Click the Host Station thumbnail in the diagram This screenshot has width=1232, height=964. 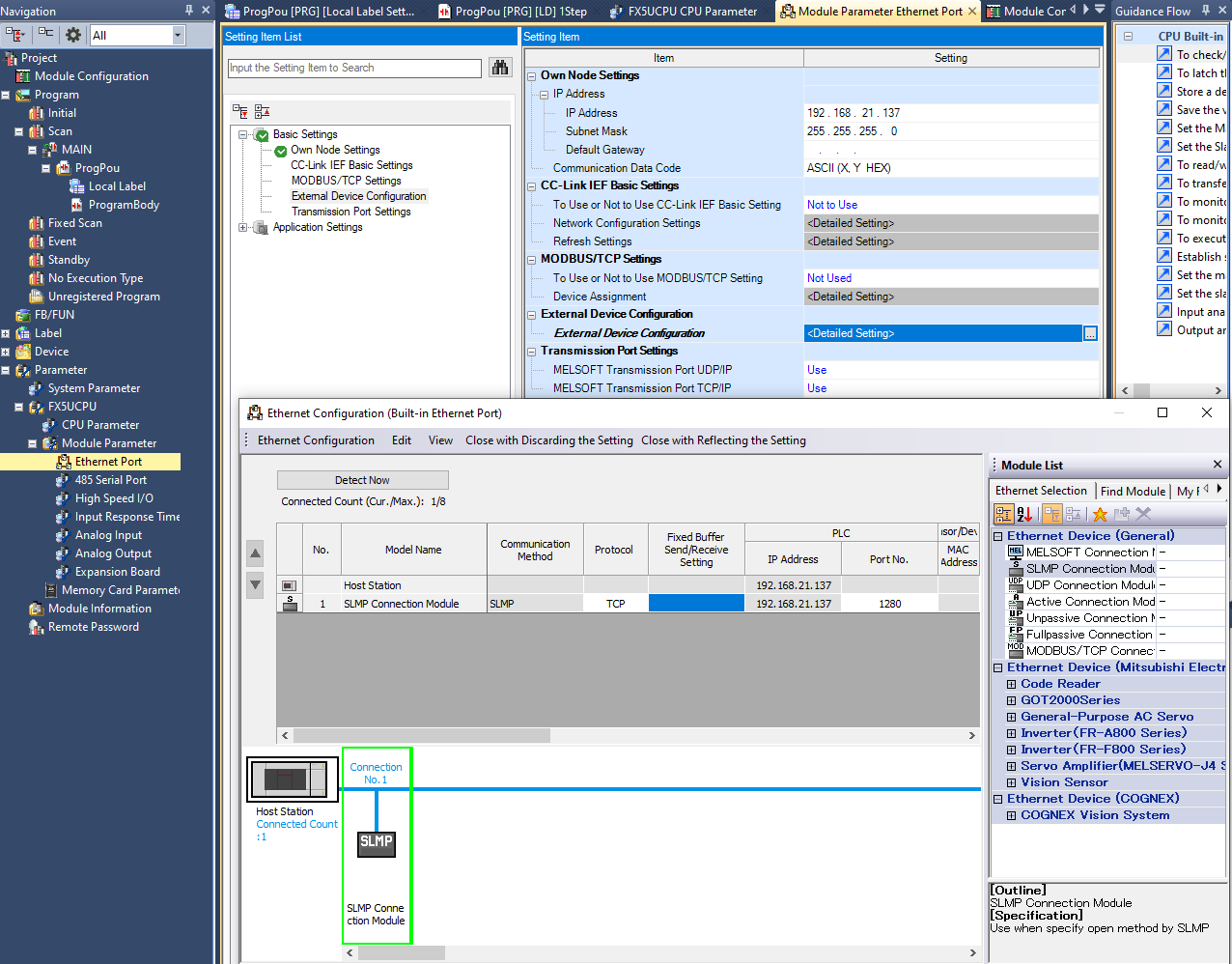tap(293, 780)
